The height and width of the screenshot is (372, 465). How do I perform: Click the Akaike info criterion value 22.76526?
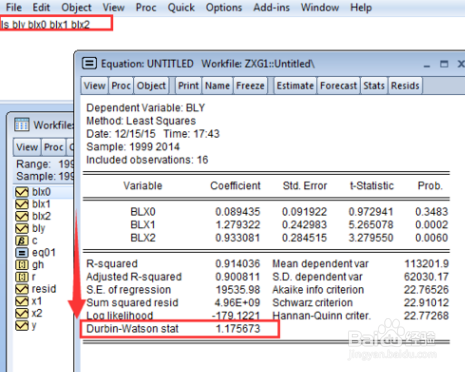[426, 290]
